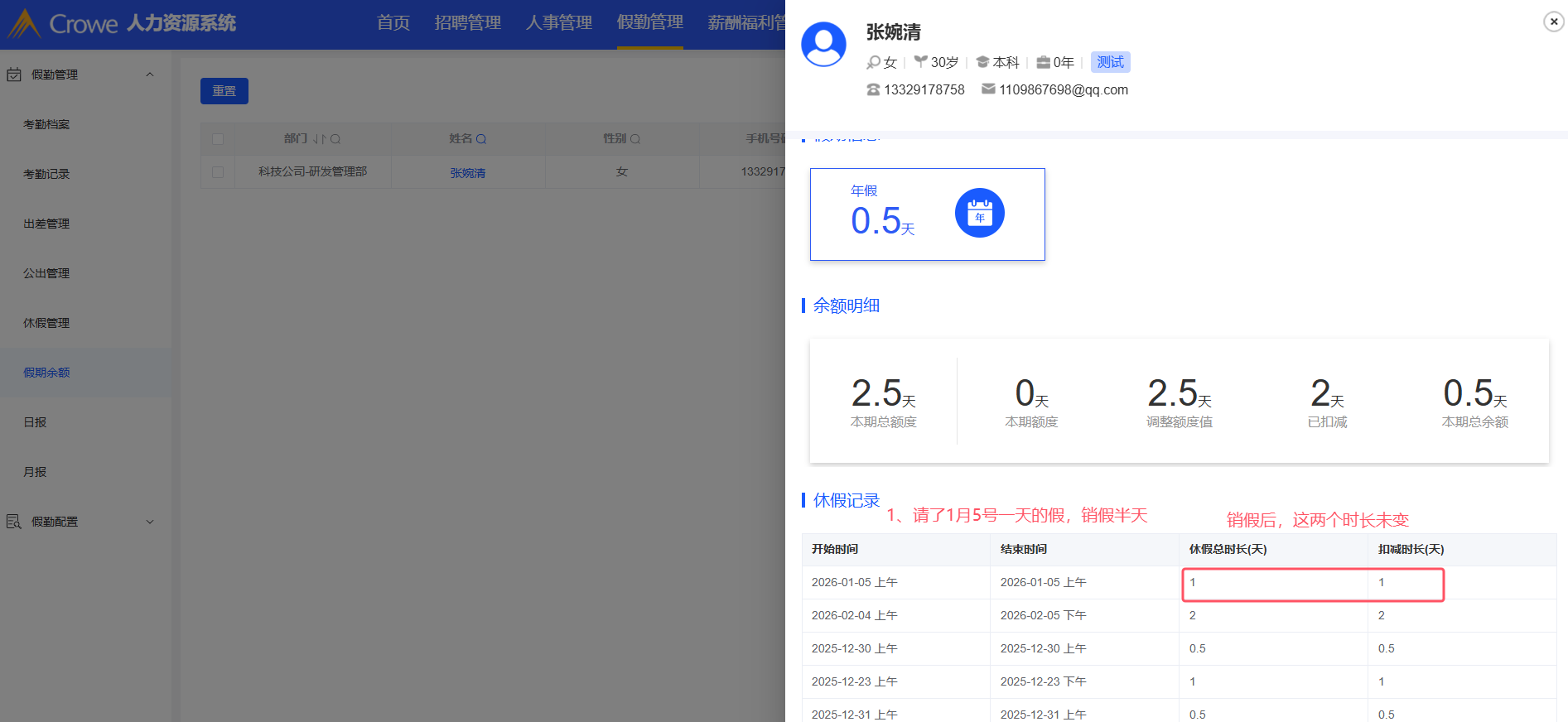Viewport: 1568px width, 722px height.
Task: Toggle the select-all checkbox in table header
Action: pyautogui.click(x=218, y=139)
